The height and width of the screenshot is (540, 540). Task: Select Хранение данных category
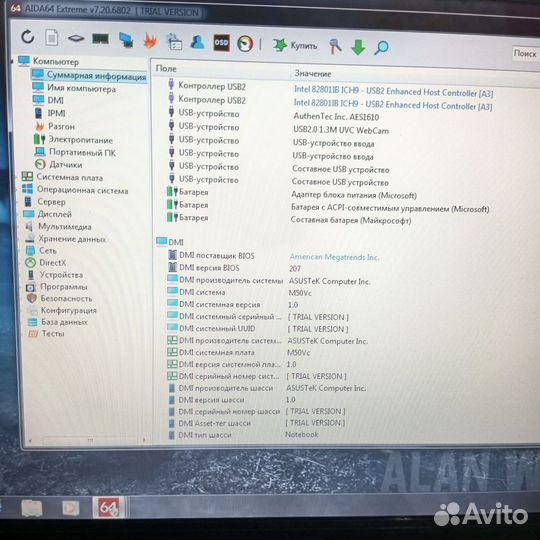(x=65, y=238)
